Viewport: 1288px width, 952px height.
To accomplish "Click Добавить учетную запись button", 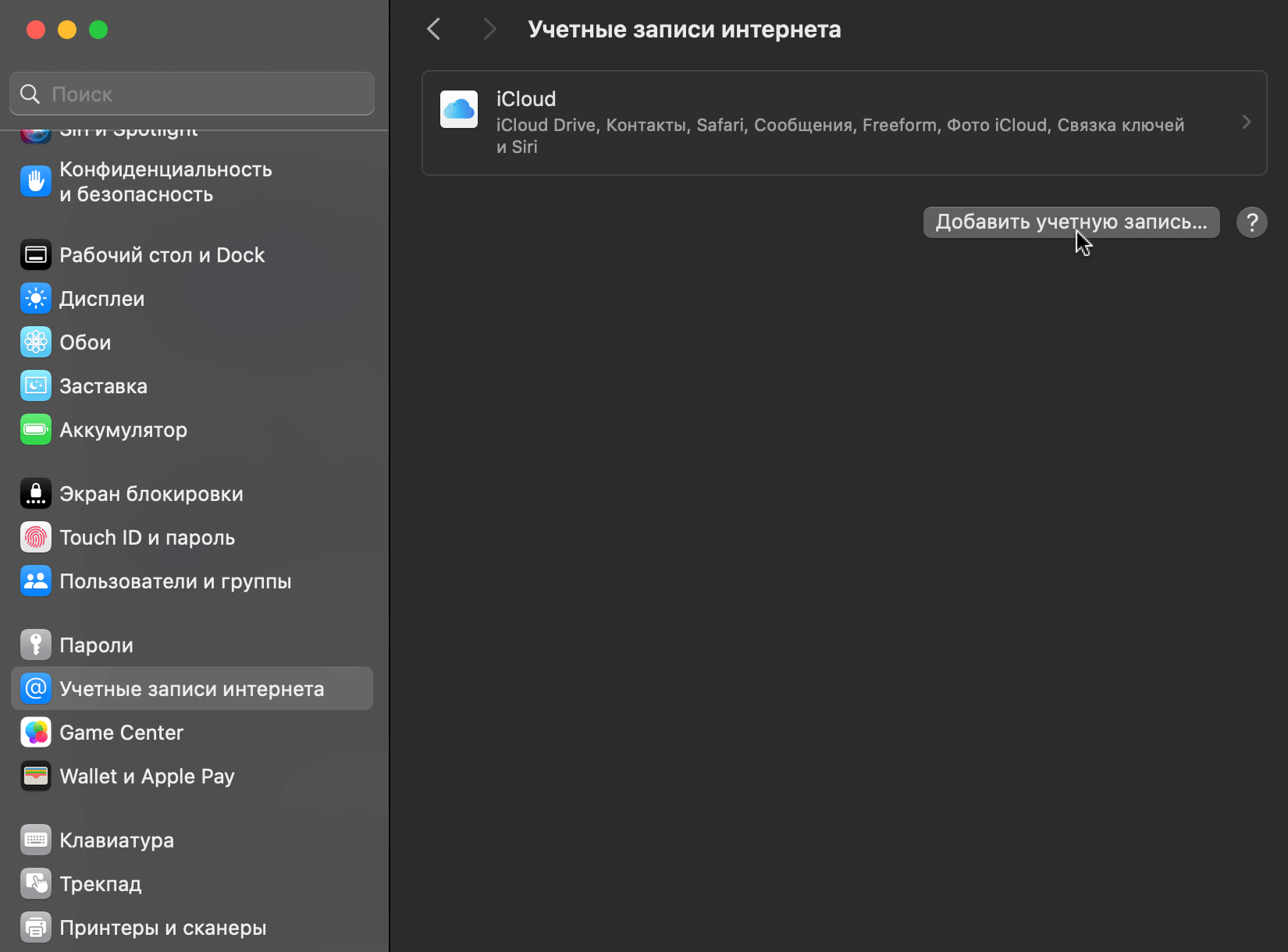I will click(1070, 222).
